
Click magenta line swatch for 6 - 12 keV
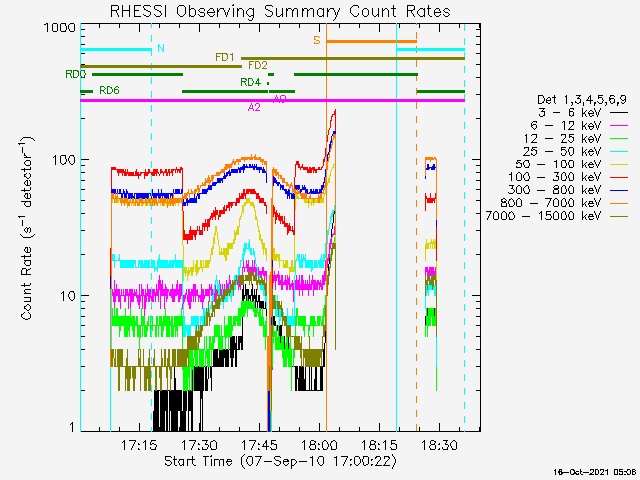(x=619, y=126)
